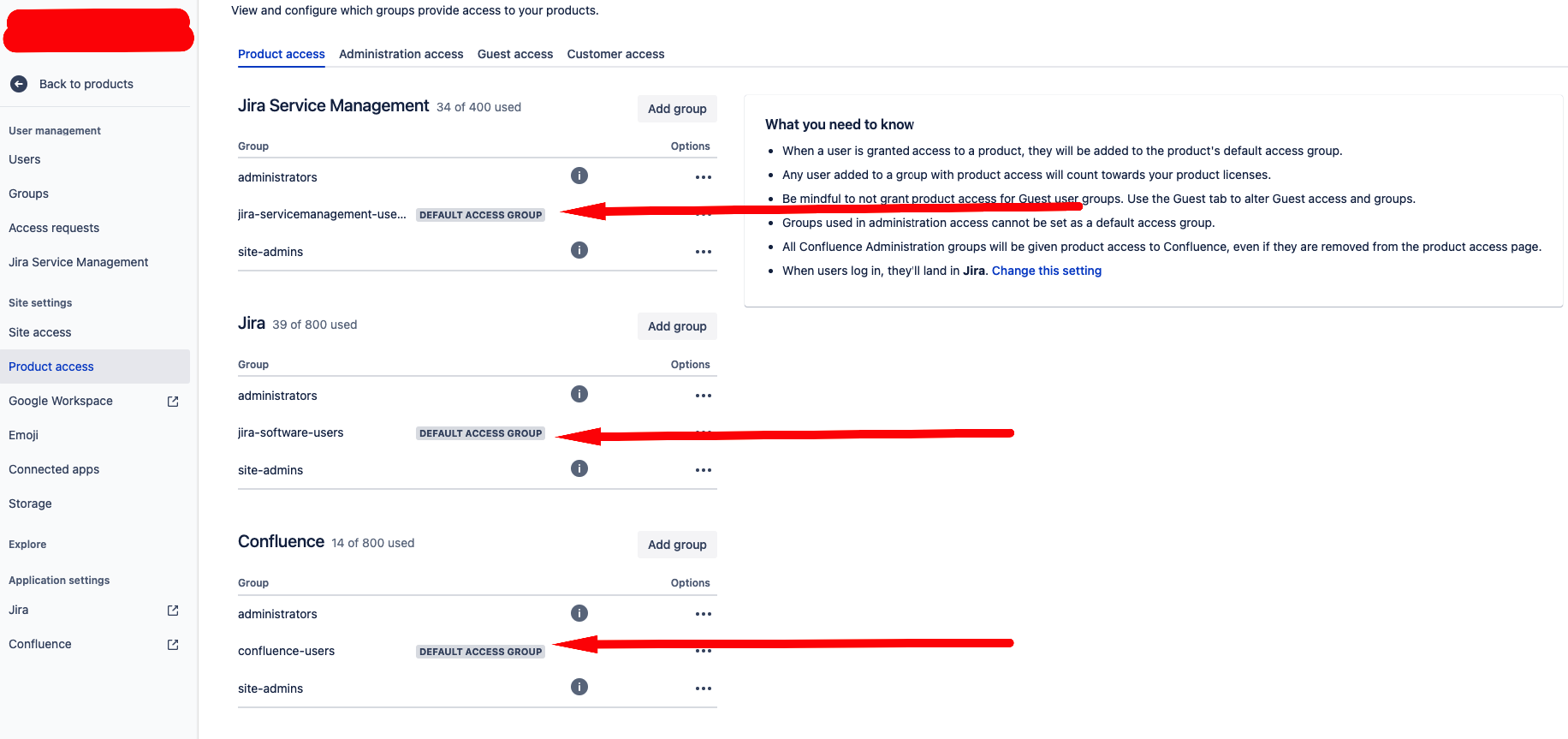This screenshot has width=1568, height=739.
Task: Open Google Workspace external link icon
Action: (173, 402)
